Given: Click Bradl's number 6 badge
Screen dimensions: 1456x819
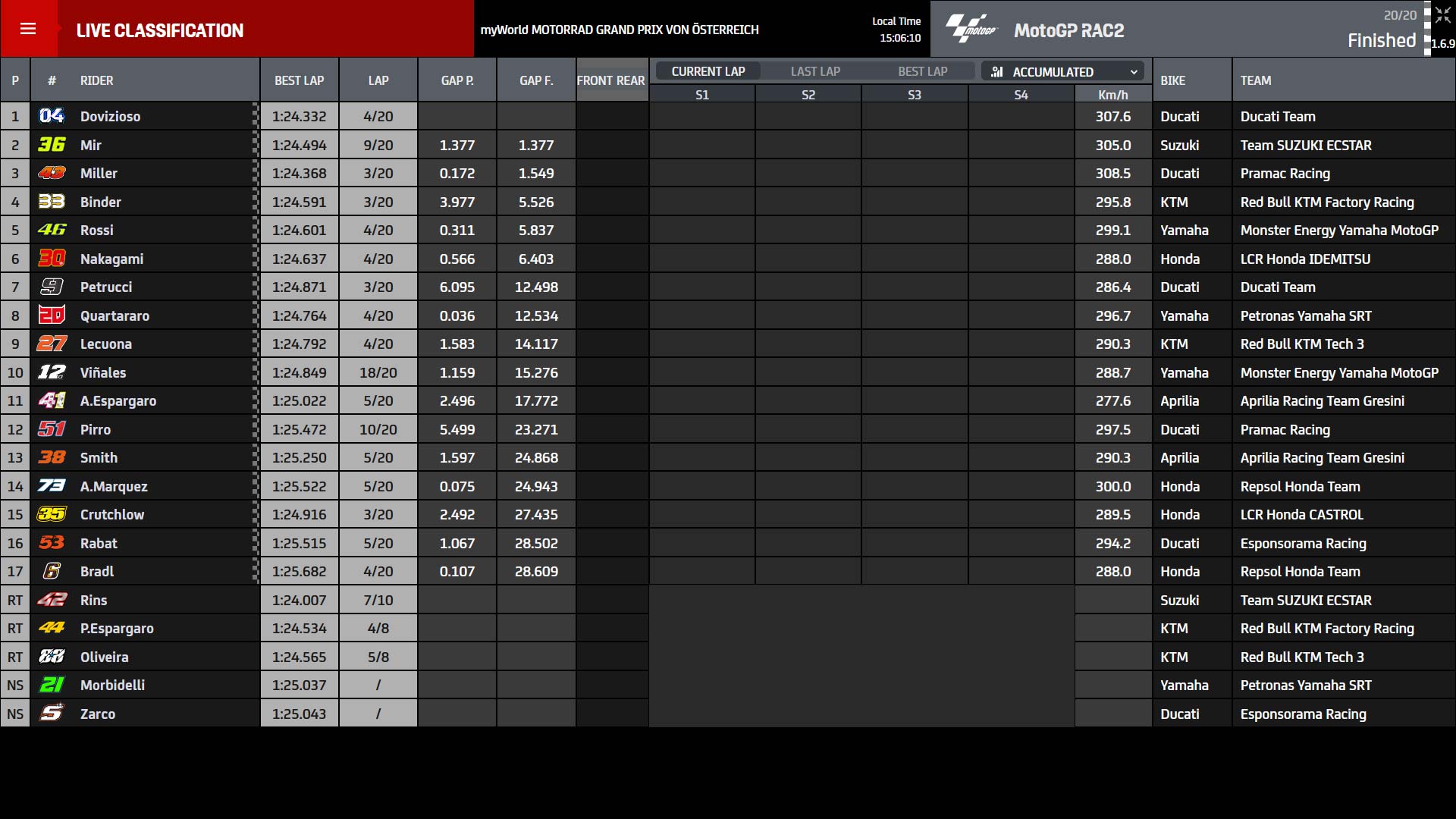Looking at the screenshot, I should (52, 571).
